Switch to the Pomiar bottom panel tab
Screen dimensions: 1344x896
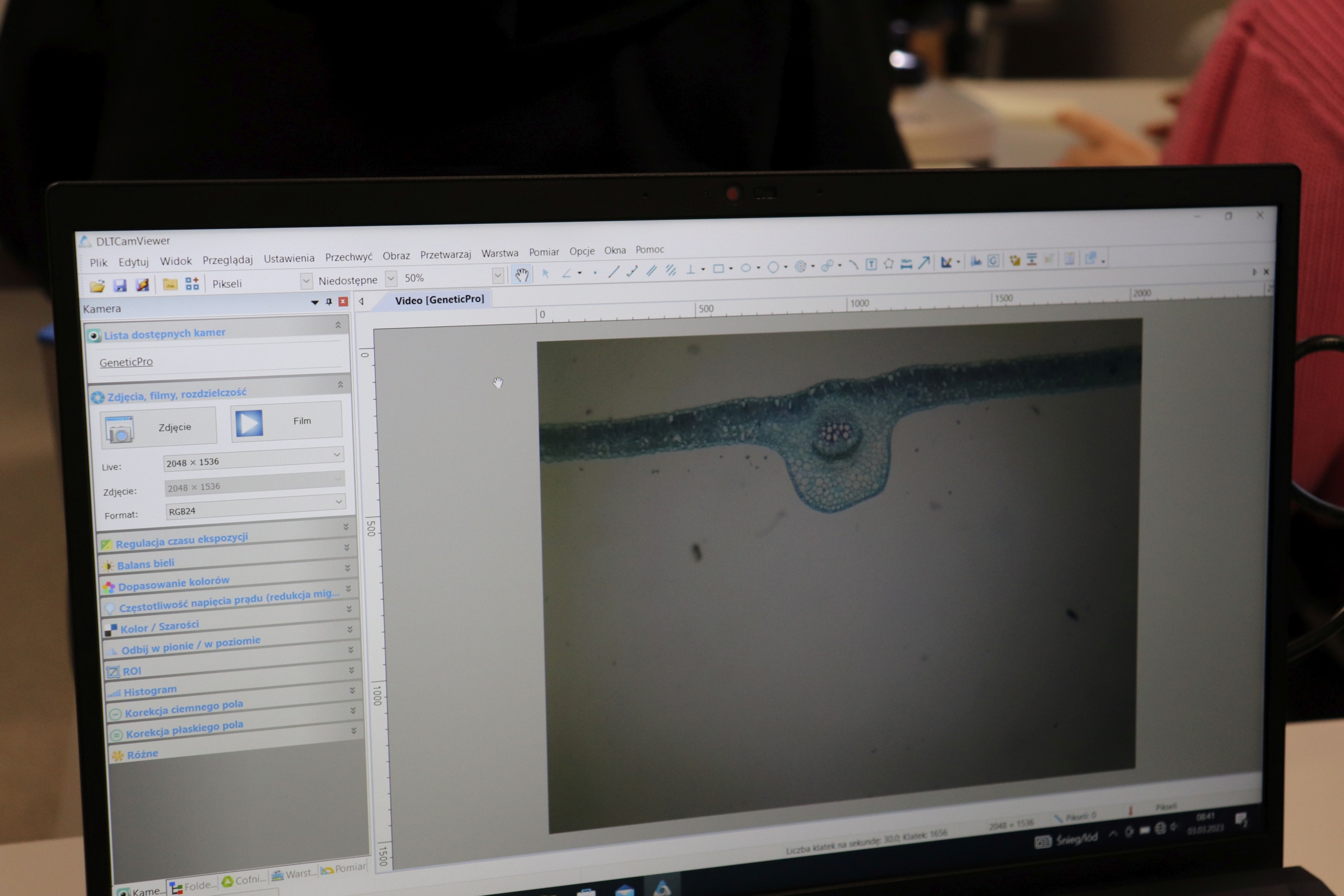(343, 869)
